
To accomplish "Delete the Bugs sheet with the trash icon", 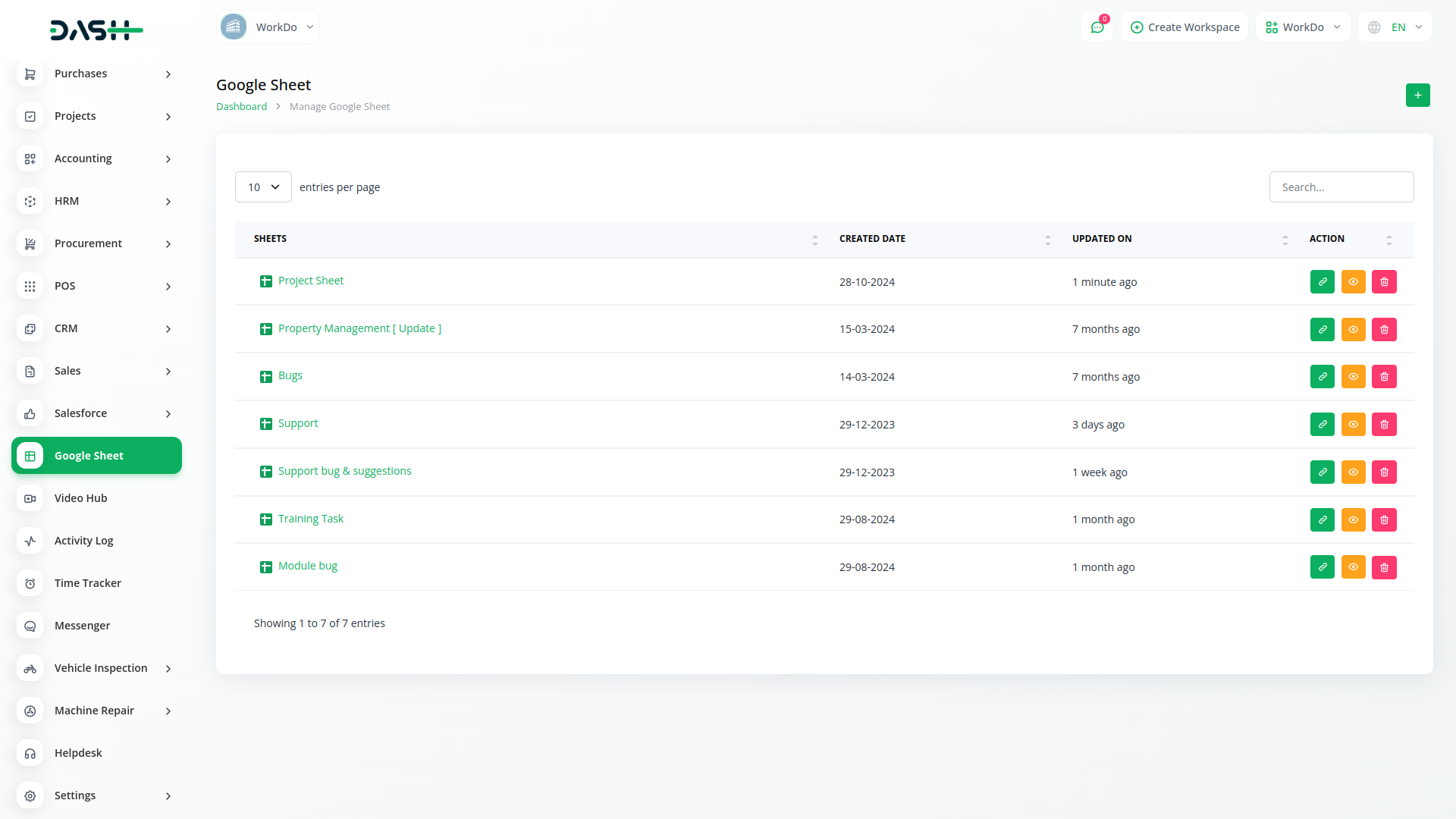I will pyautogui.click(x=1384, y=377).
